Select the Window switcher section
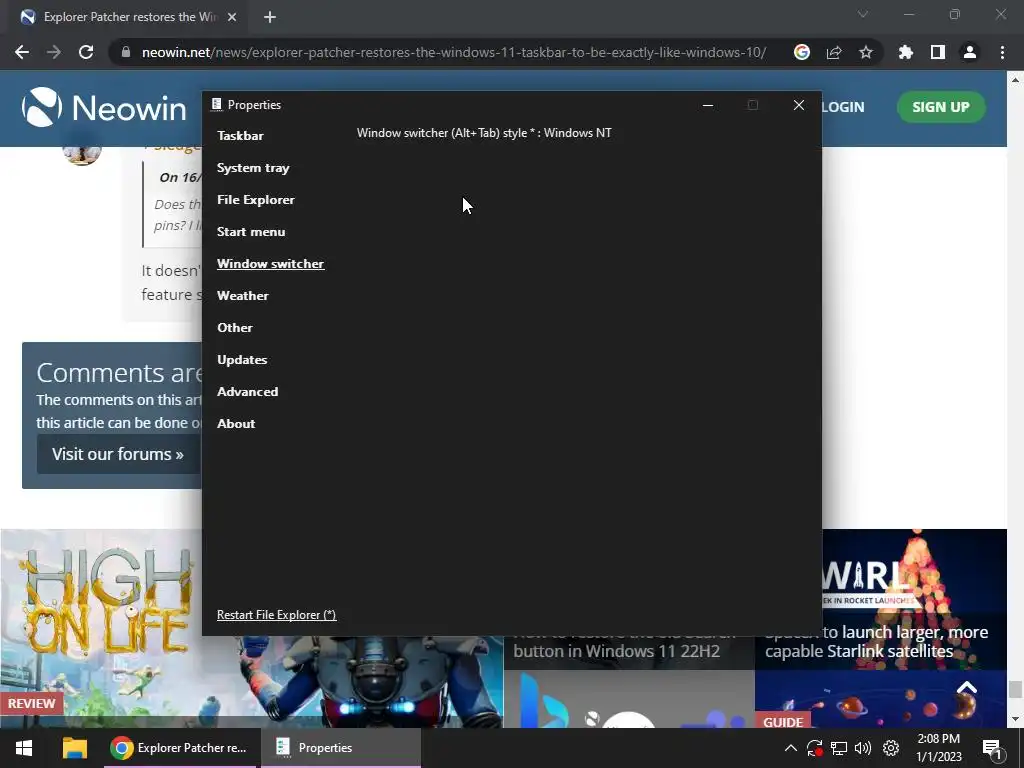Screen dimensions: 1024x768 [270, 264]
